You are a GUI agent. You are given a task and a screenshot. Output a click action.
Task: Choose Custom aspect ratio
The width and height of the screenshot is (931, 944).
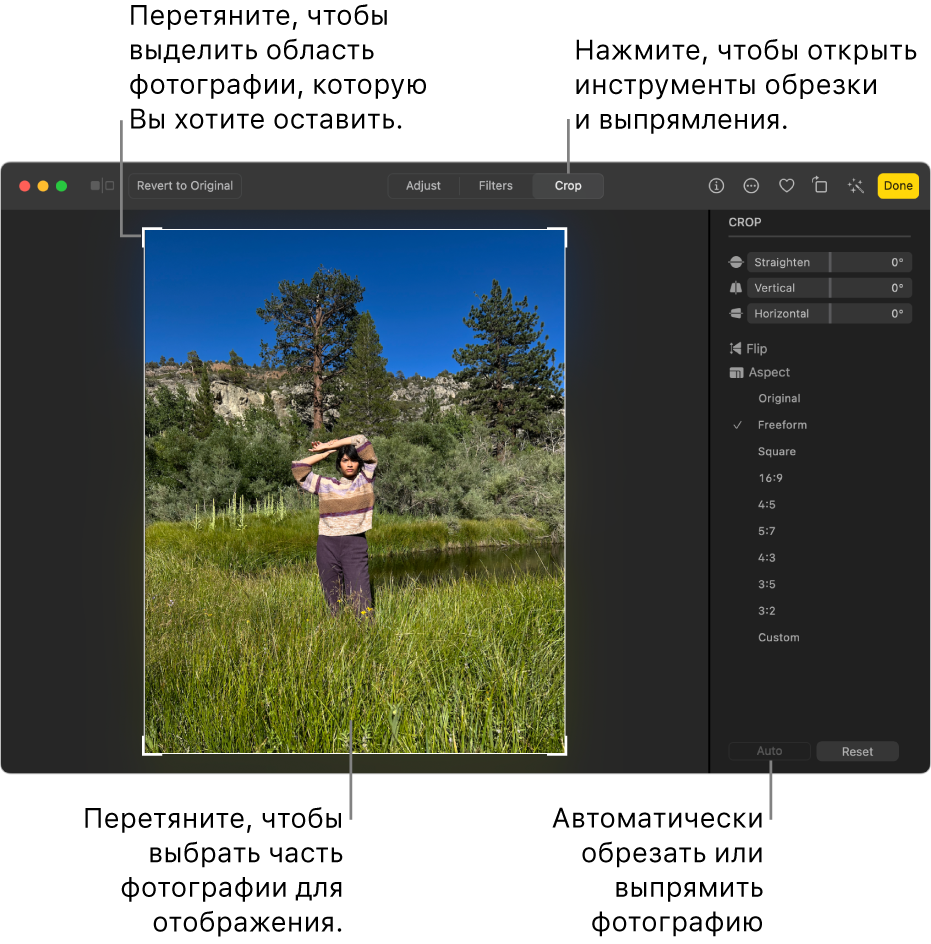coord(779,637)
